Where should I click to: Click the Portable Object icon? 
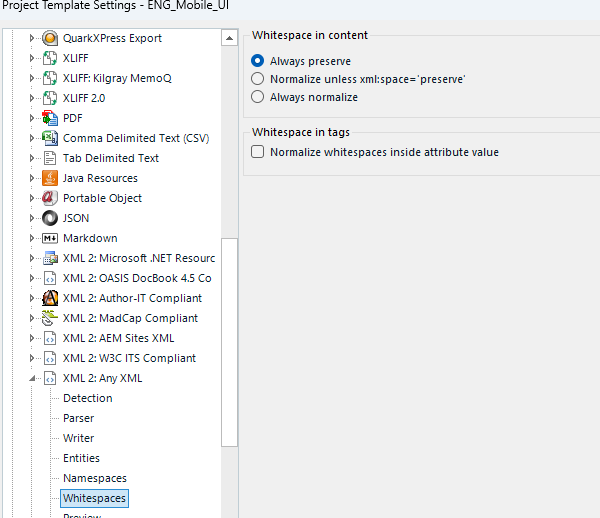(x=50, y=198)
